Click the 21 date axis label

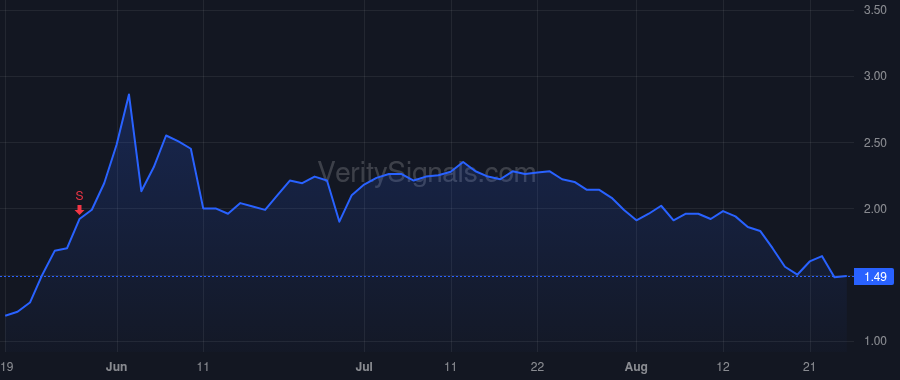810,366
